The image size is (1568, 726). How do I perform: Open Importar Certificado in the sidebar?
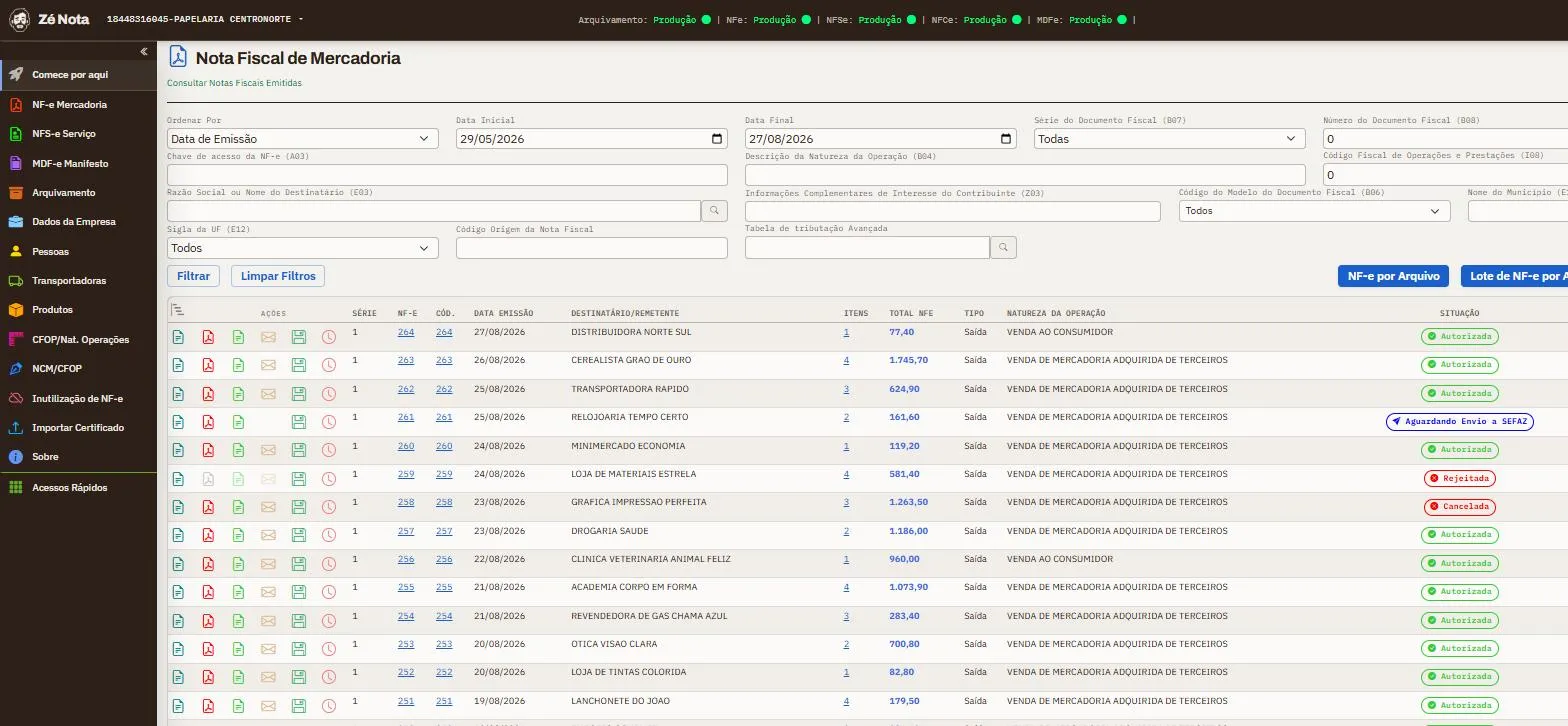coord(78,427)
